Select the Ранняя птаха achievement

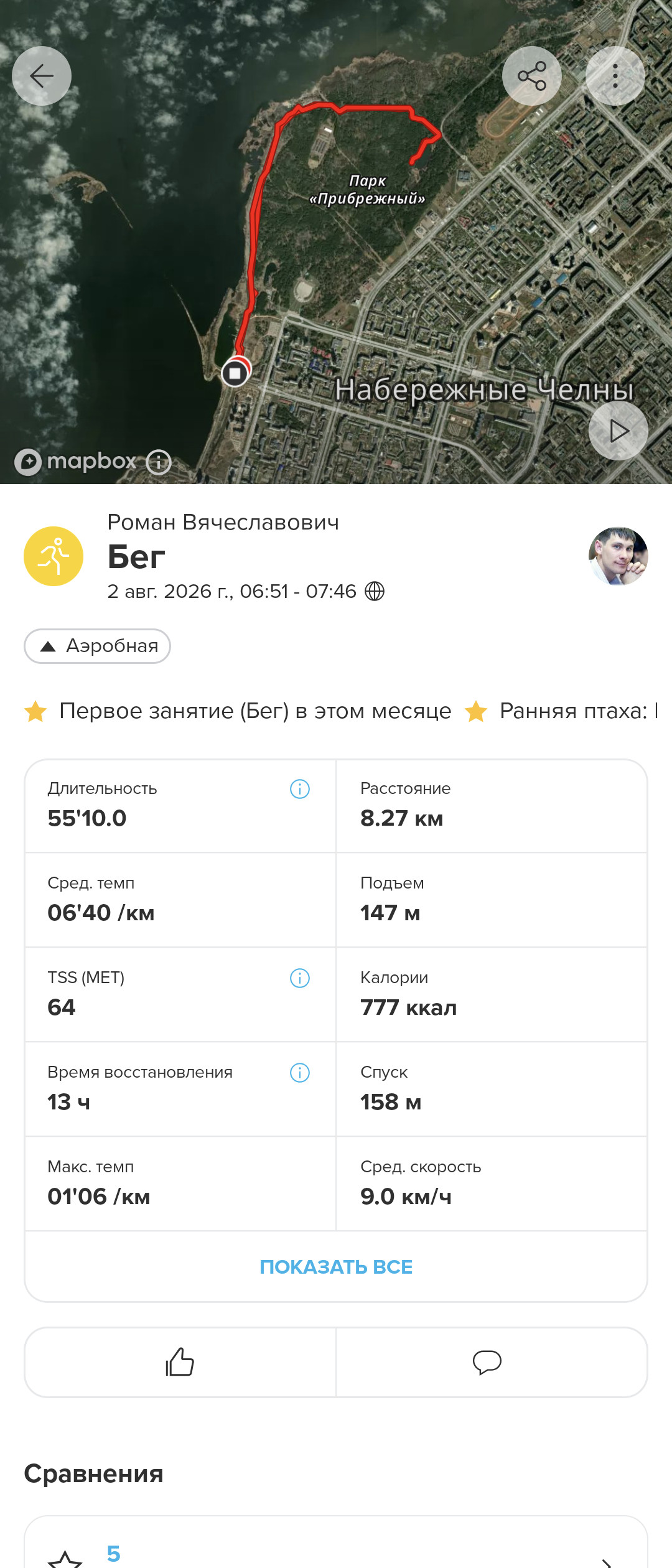click(561, 711)
